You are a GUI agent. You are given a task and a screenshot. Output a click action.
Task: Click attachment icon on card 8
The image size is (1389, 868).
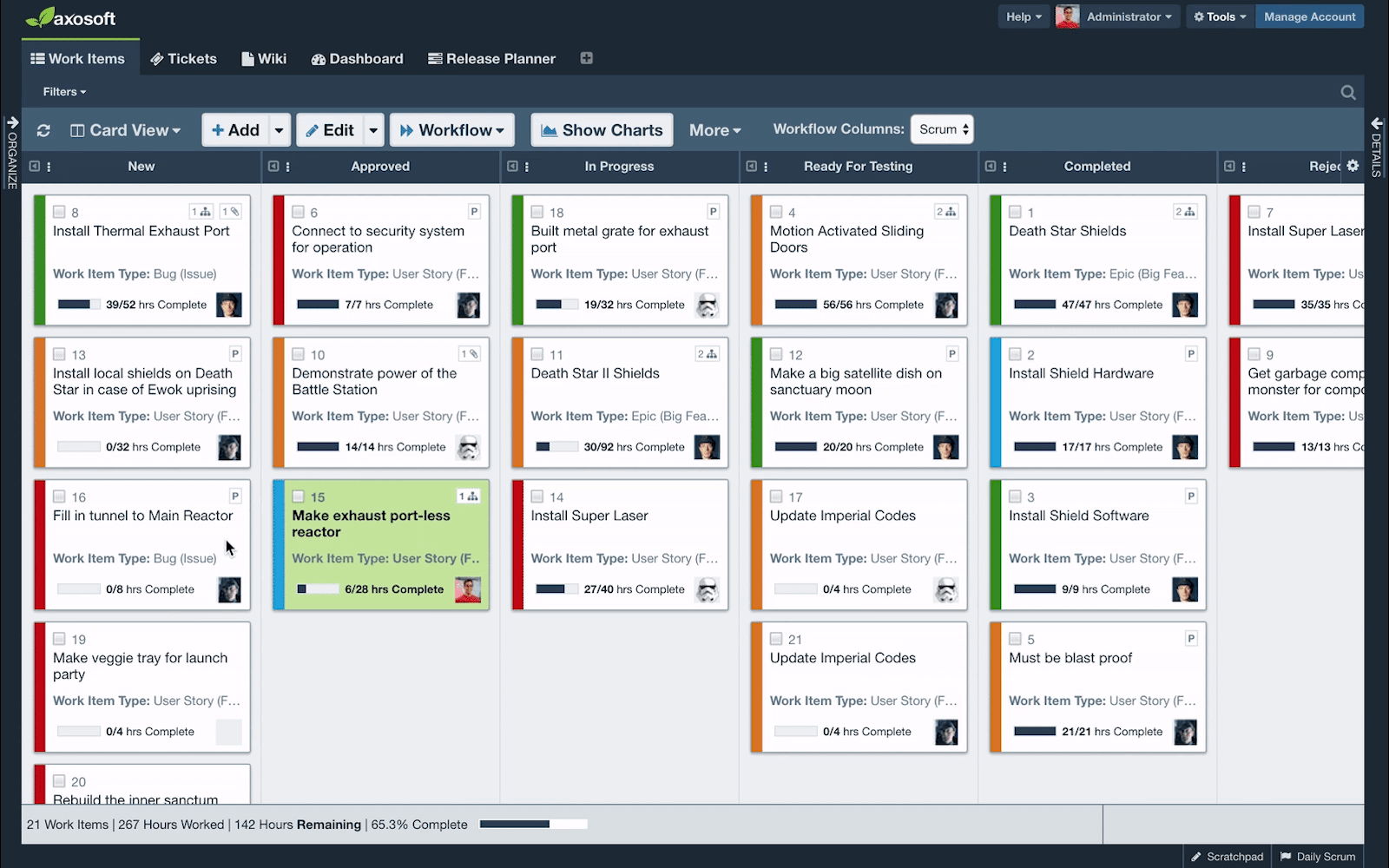(x=230, y=212)
